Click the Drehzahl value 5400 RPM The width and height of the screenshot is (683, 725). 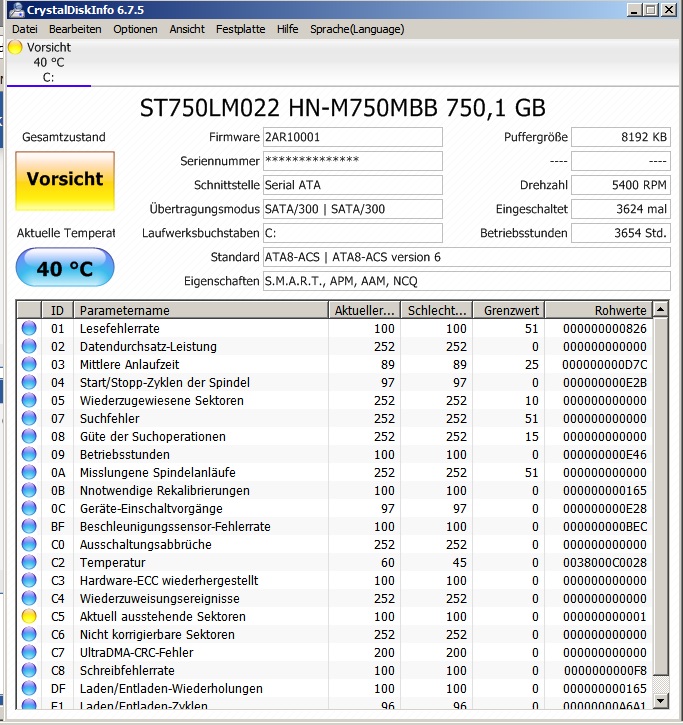pyautogui.click(x=621, y=185)
